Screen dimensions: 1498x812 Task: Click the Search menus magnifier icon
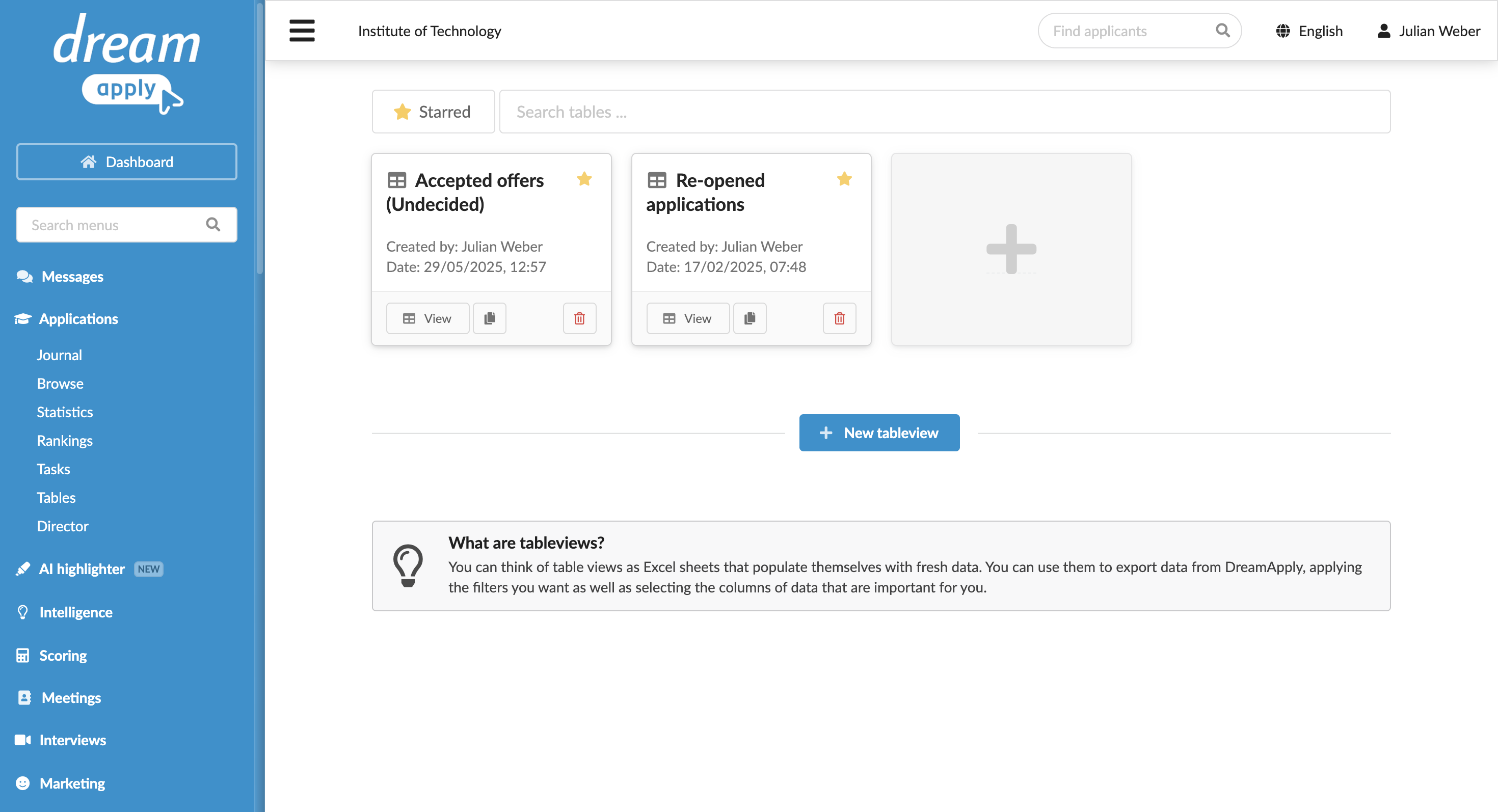[213, 224]
